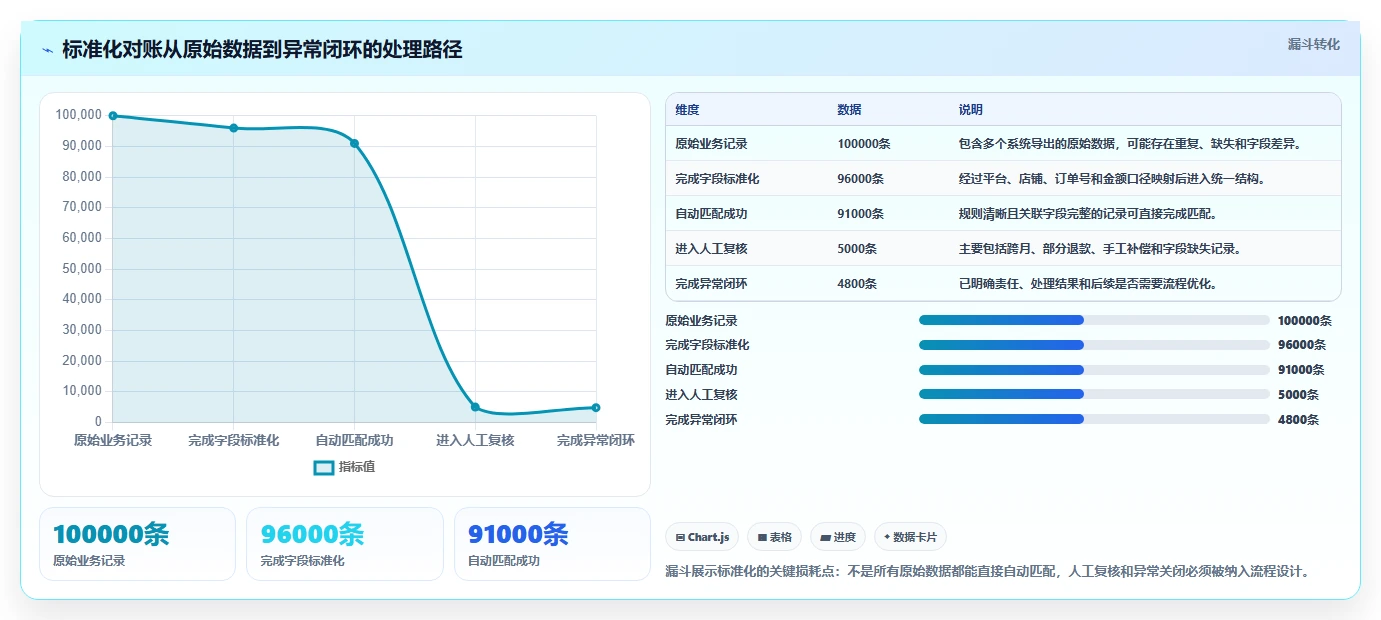Click the 说明 column header
This screenshot has width=1381, height=620.
coord(970,110)
